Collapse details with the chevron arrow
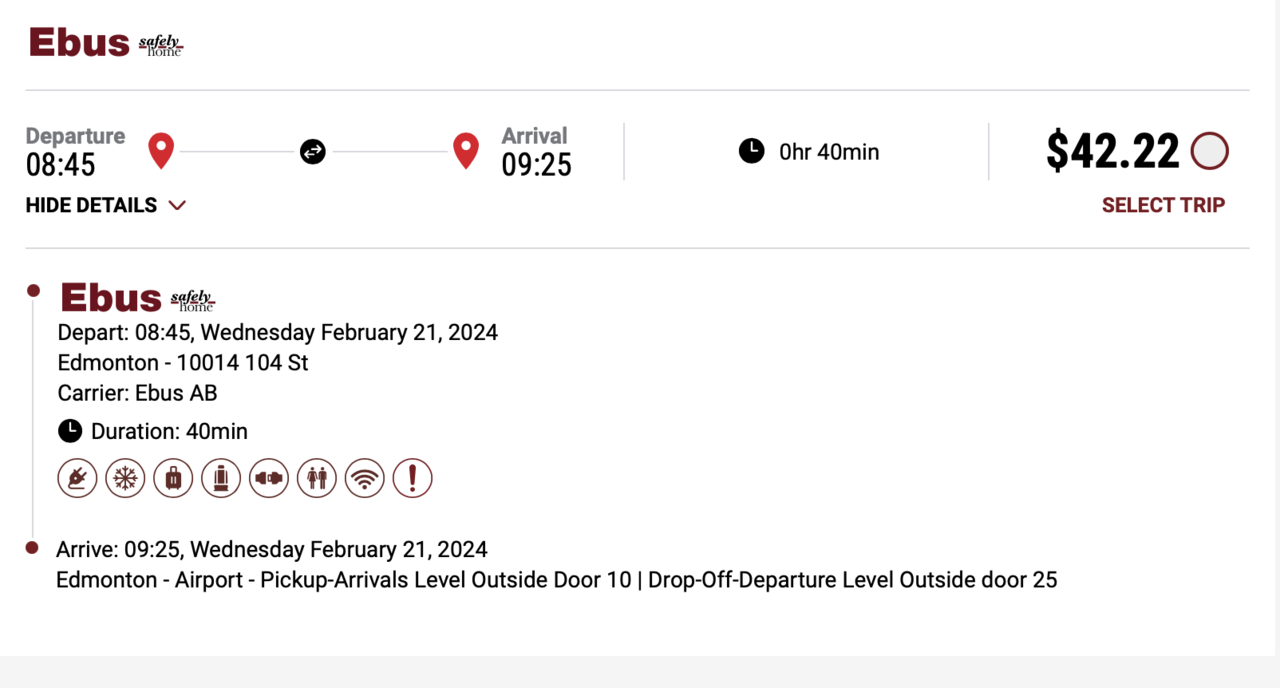 click(x=177, y=205)
